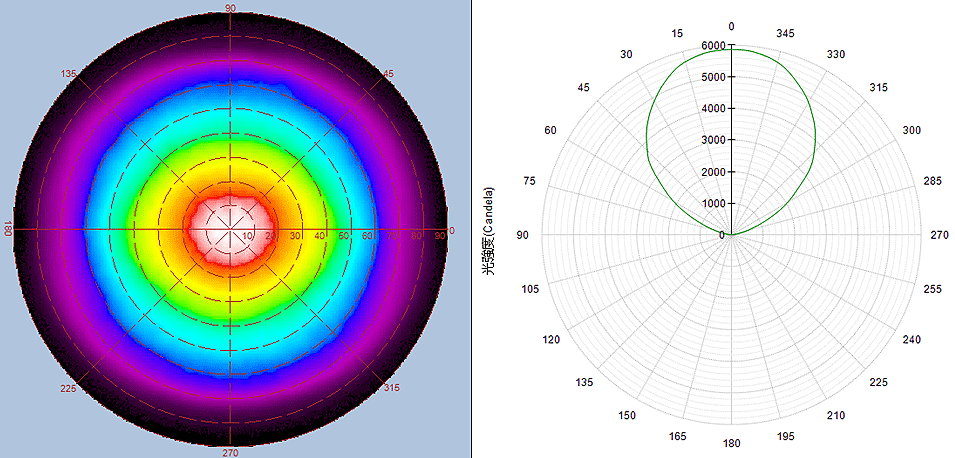Click the 光強度(Candela) axis title

[490, 230]
